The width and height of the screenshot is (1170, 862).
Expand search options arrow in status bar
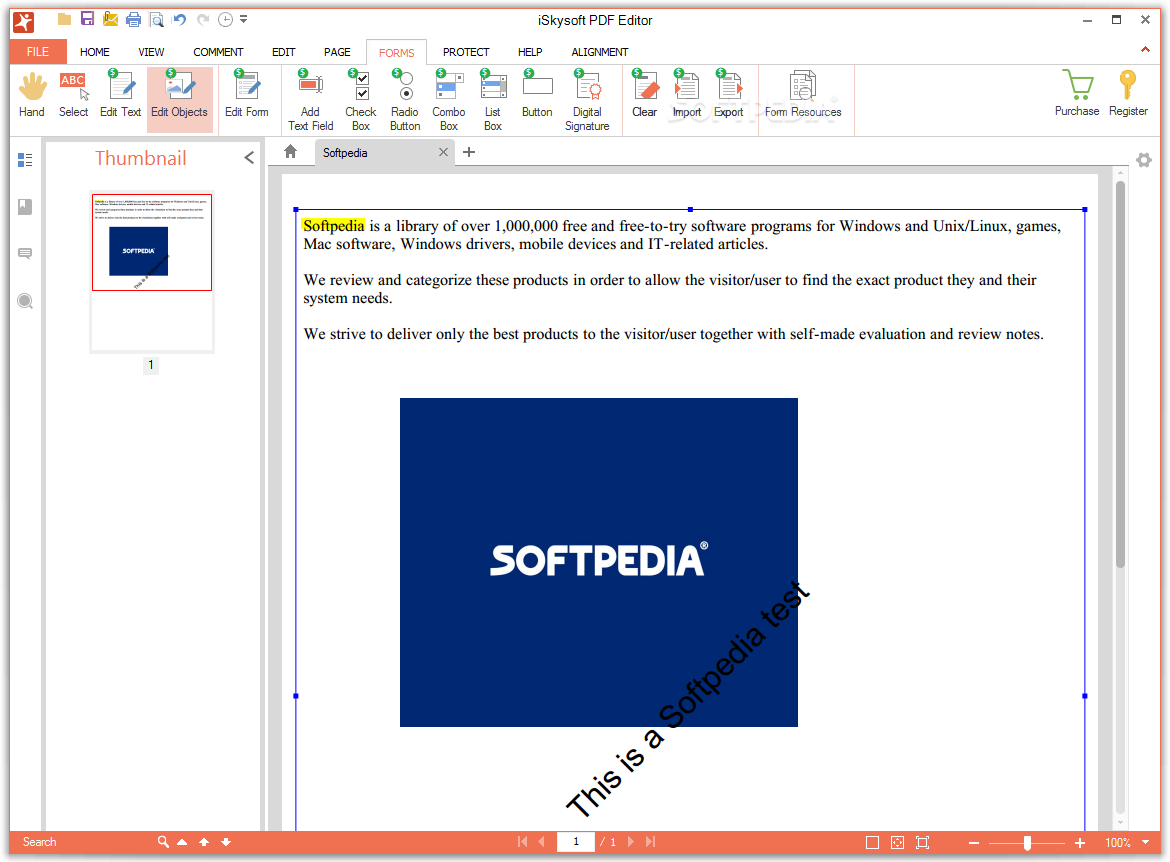click(182, 842)
